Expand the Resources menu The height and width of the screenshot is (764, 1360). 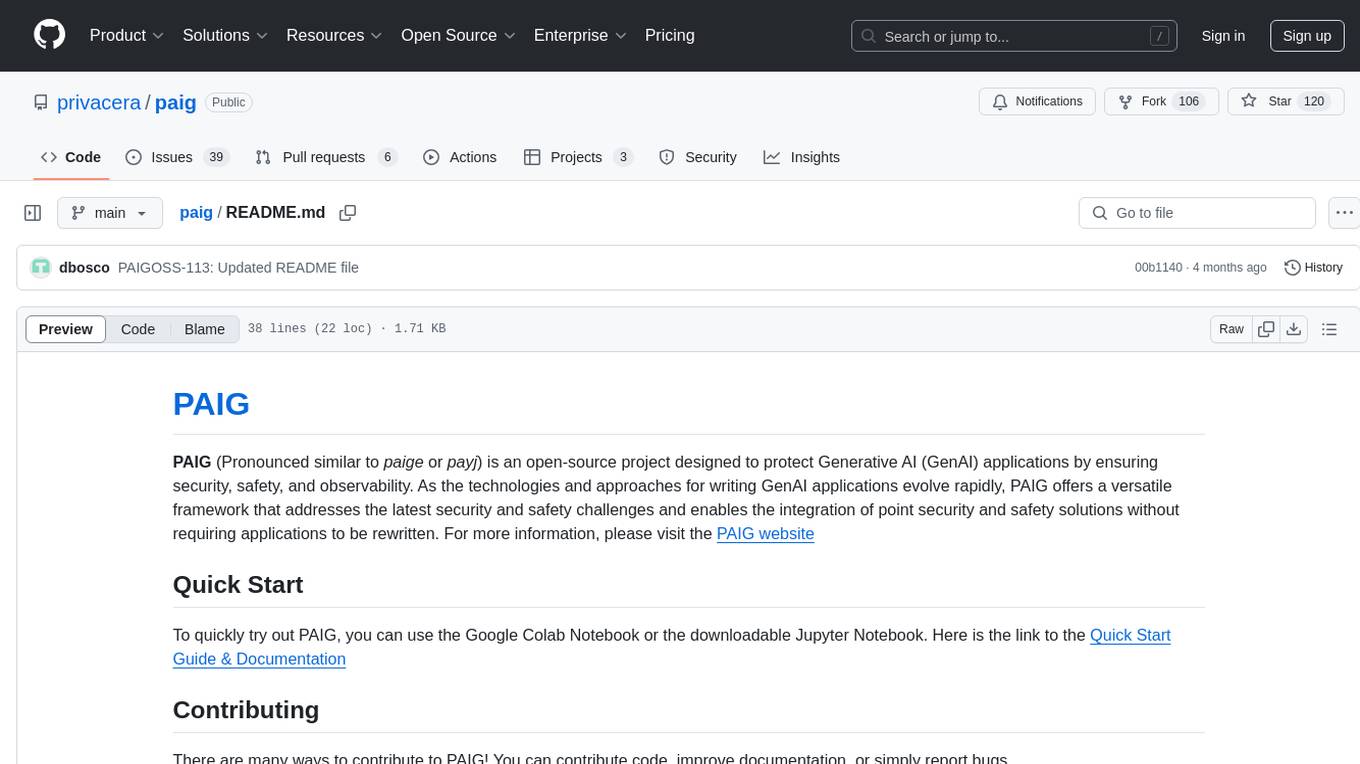[x=334, y=35]
